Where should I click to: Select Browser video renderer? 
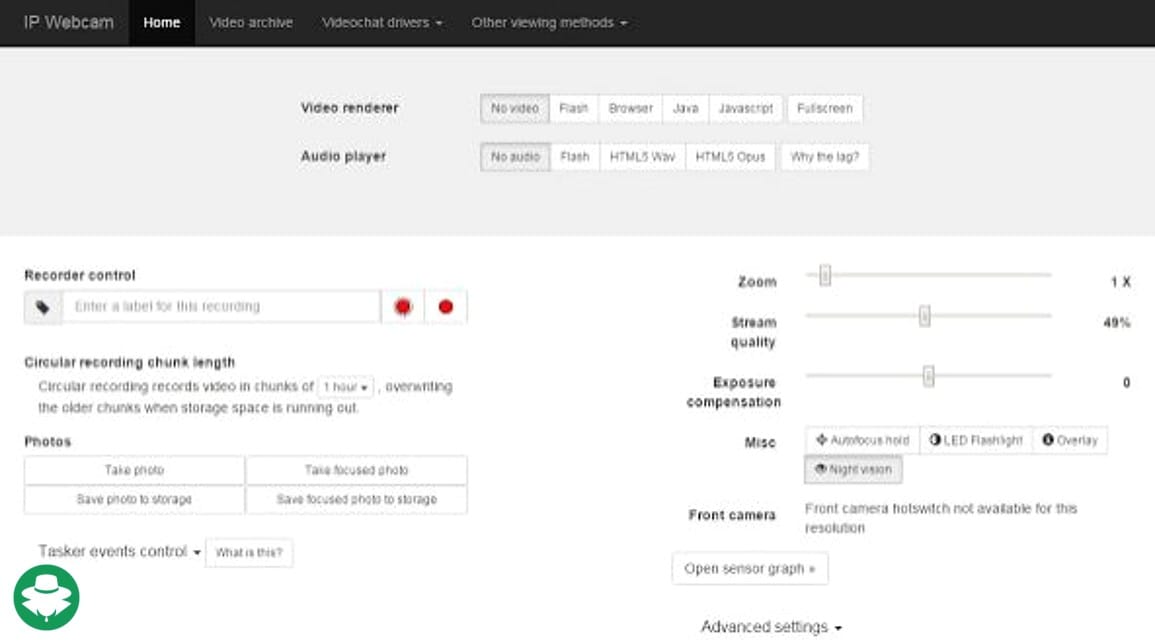tap(630, 108)
